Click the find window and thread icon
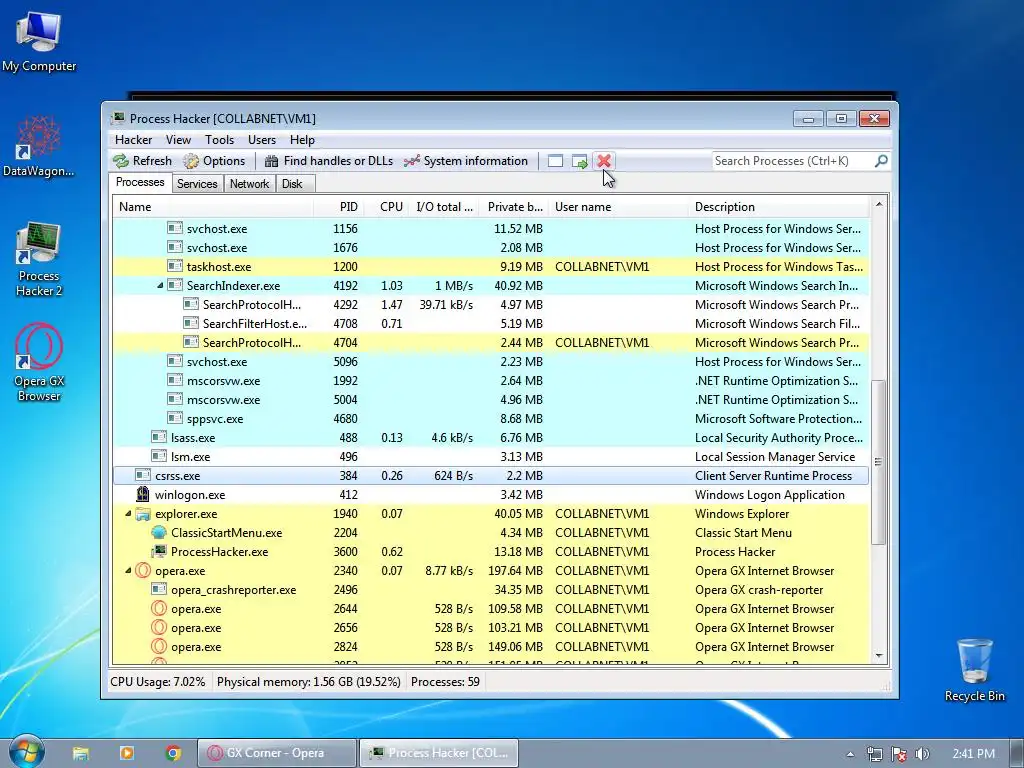This screenshot has height=768, width=1024. point(579,161)
